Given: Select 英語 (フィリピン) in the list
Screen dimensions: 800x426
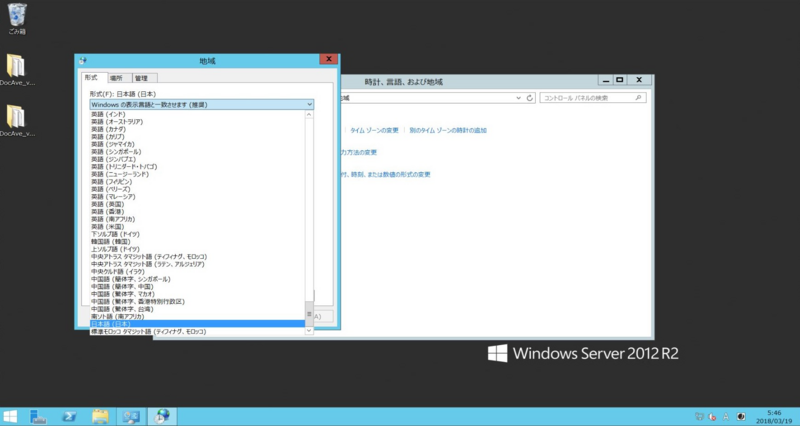Looking at the screenshot, I should click(x=197, y=182).
